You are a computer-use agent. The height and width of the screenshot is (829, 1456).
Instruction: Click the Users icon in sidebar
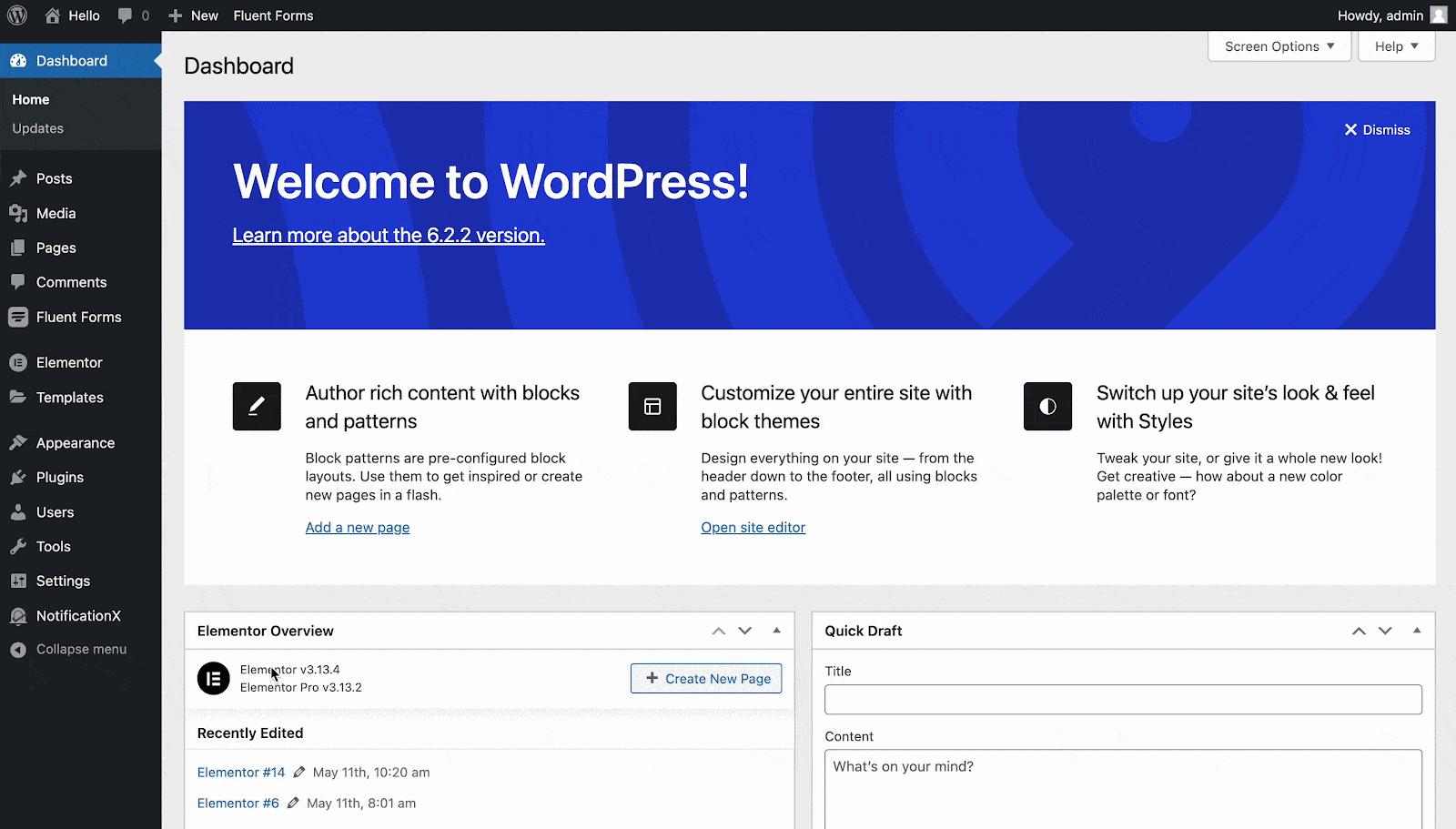coord(18,511)
